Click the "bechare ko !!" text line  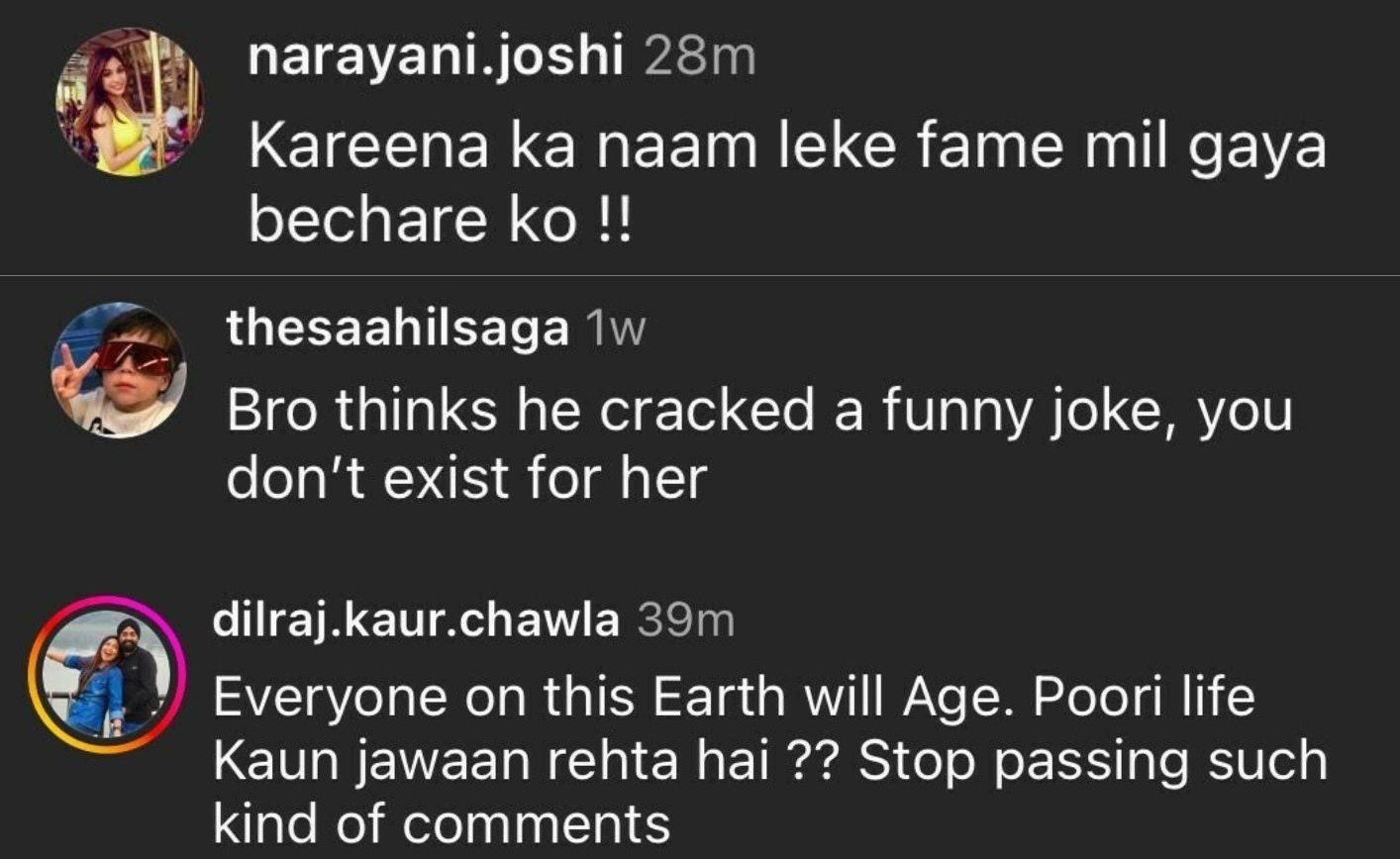tap(439, 222)
